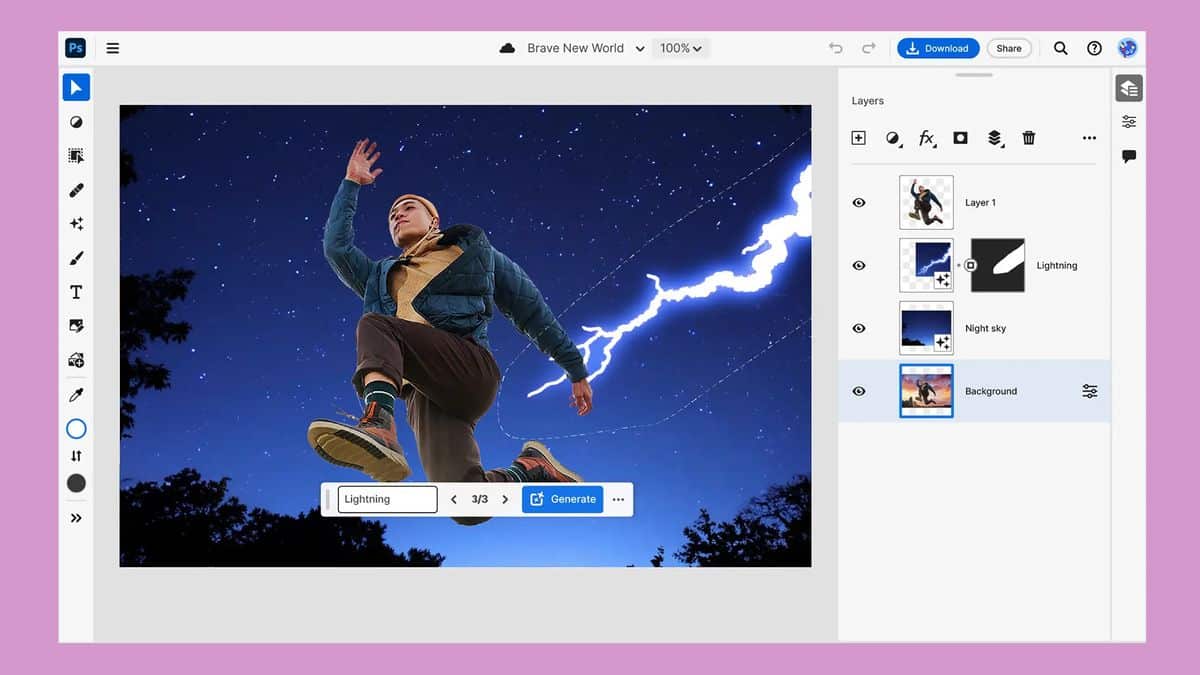
Task: Open the Brave New World document name dropdown
Action: point(640,47)
